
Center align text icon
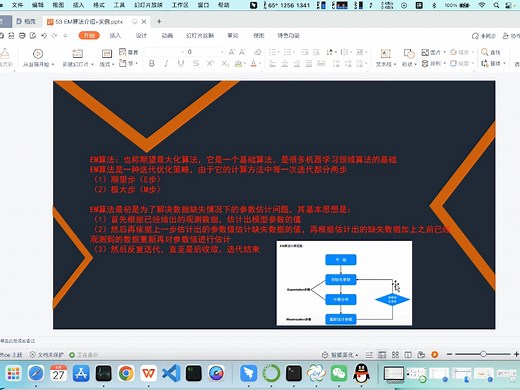point(285,63)
